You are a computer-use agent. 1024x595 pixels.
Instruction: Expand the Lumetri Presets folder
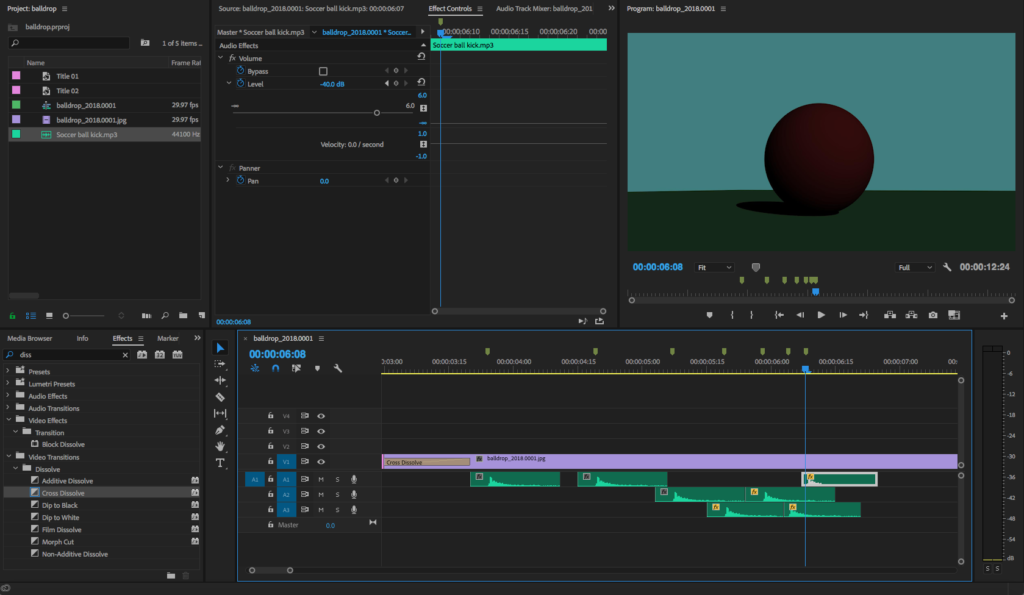pyautogui.click(x=9, y=384)
